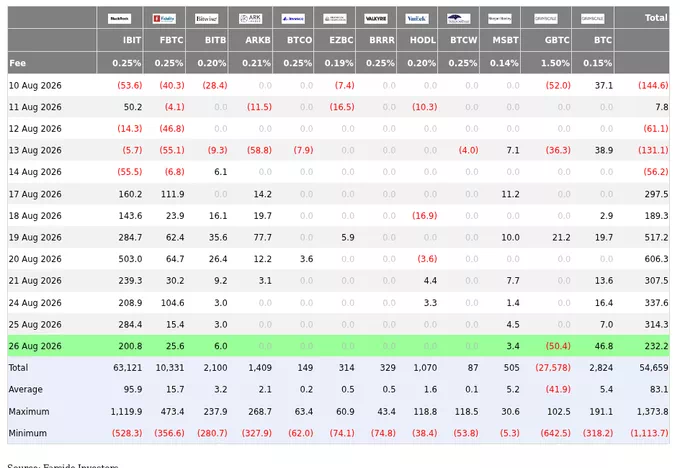Click the VanEck logo above HODL
This screenshot has height=468, width=680.
pyautogui.click(x=417, y=19)
